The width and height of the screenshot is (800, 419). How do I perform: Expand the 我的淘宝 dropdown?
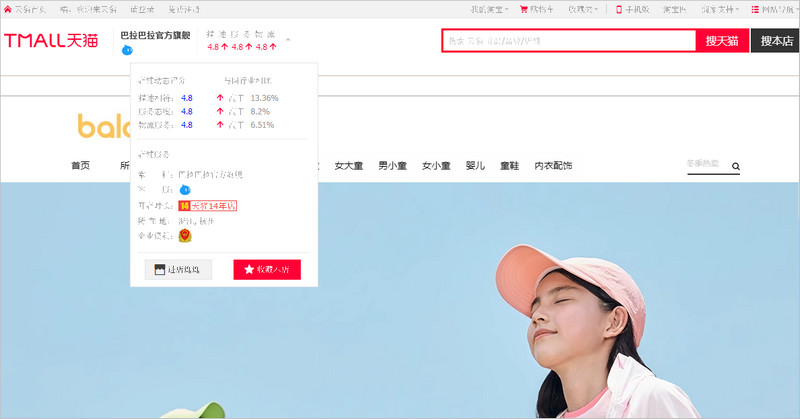[490, 9]
